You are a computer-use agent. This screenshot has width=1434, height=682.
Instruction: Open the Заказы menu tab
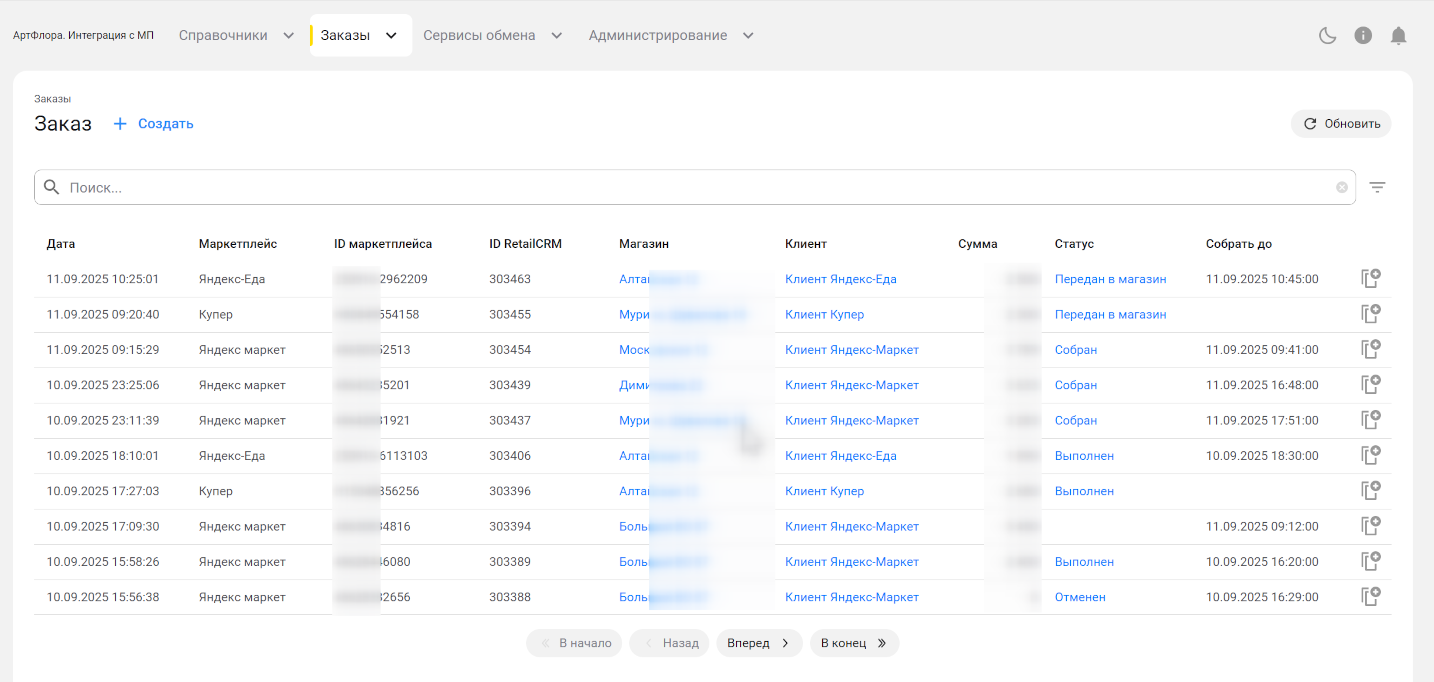(x=359, y=36)
